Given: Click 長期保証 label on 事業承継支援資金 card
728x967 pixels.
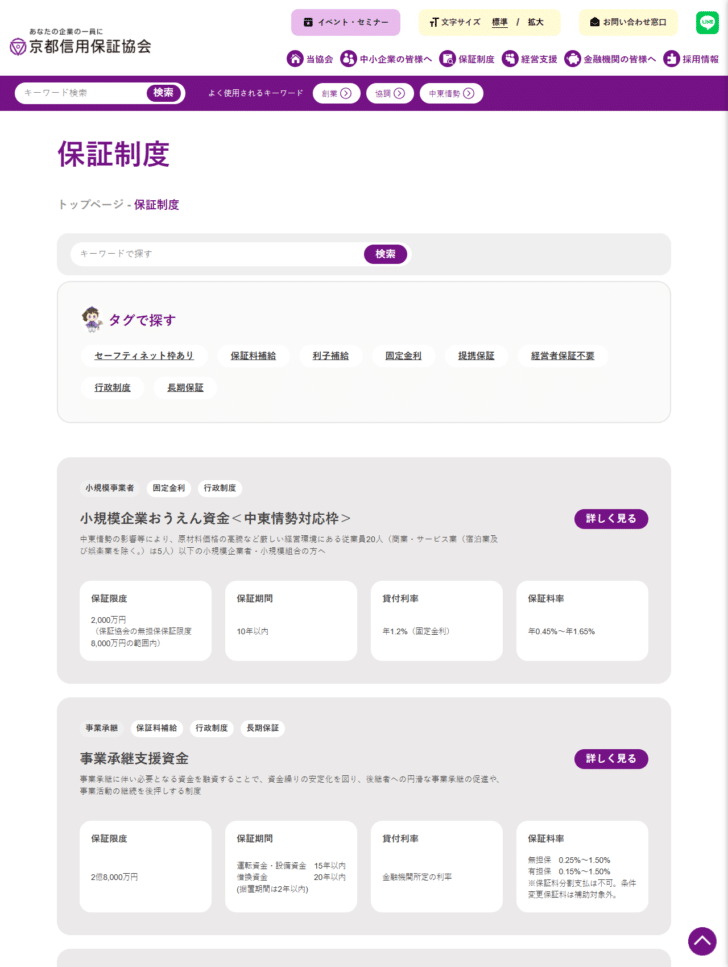Looking at the screenshot, I should tap(263, 728).
